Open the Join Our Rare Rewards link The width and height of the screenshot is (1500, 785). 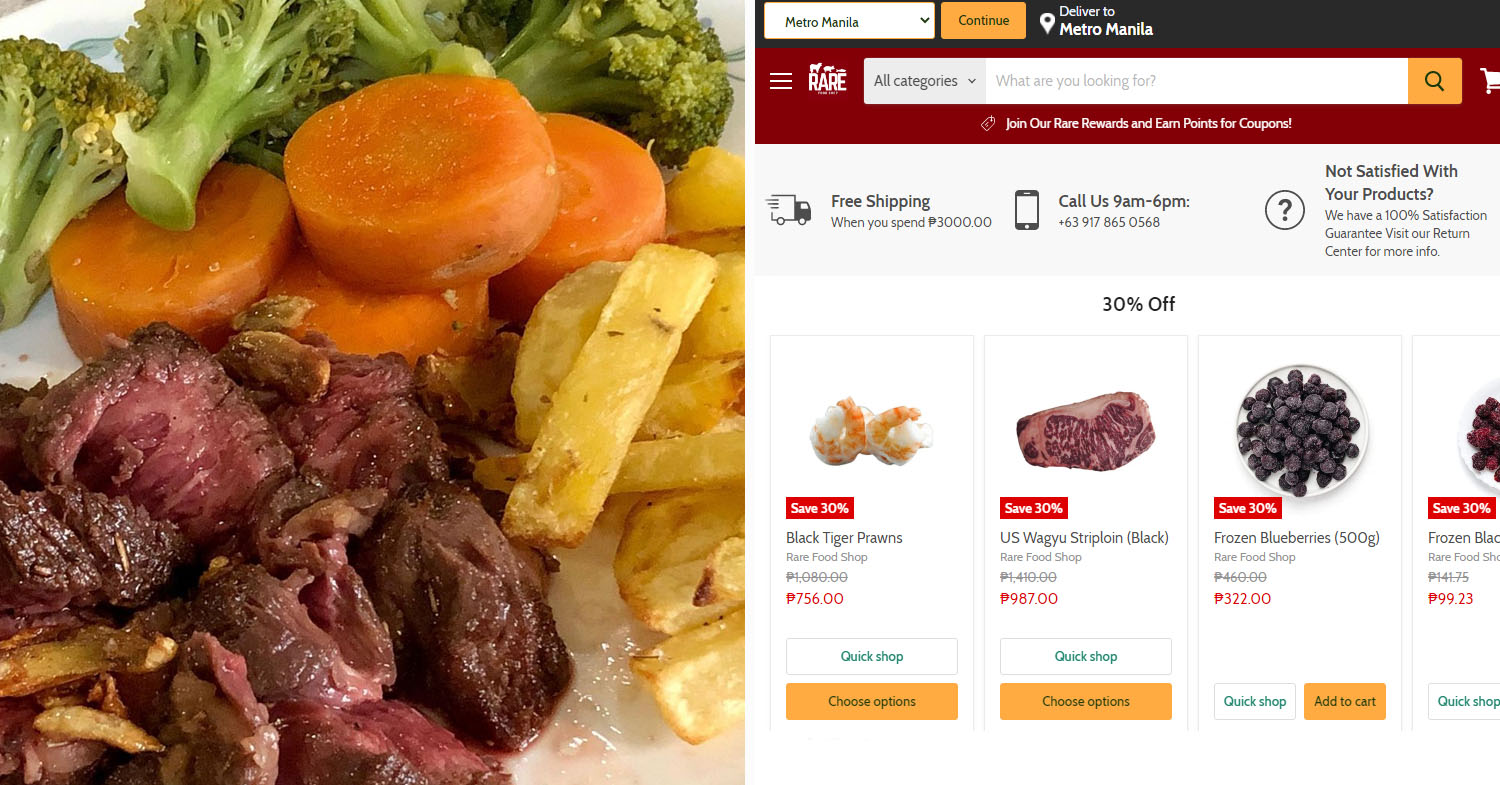click(x=1148, y=124)
